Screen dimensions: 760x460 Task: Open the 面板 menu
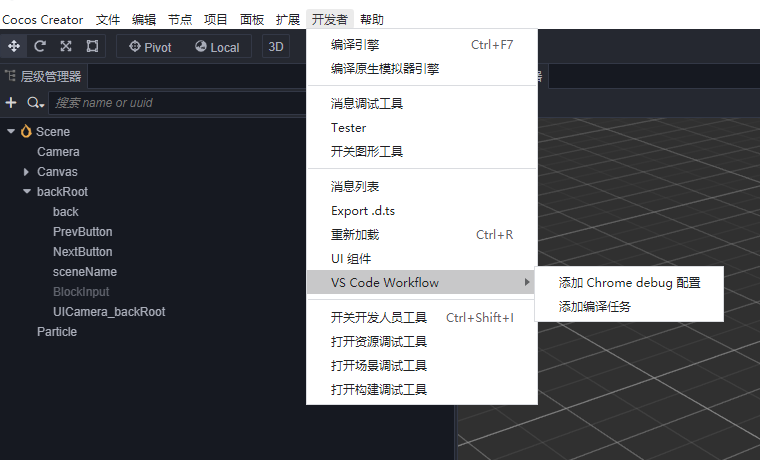point(252,19)
